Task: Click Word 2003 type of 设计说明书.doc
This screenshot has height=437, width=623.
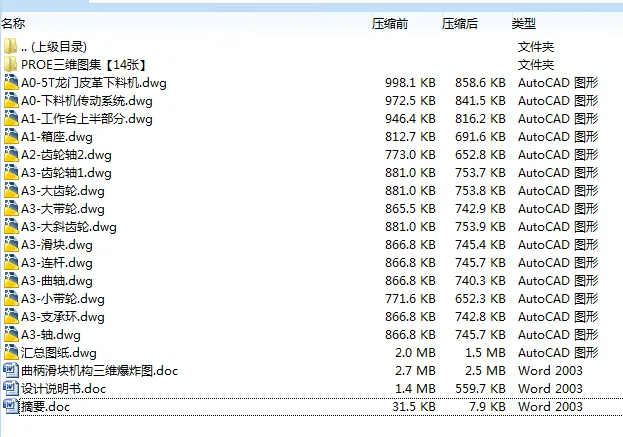Action: pos(550,389)
